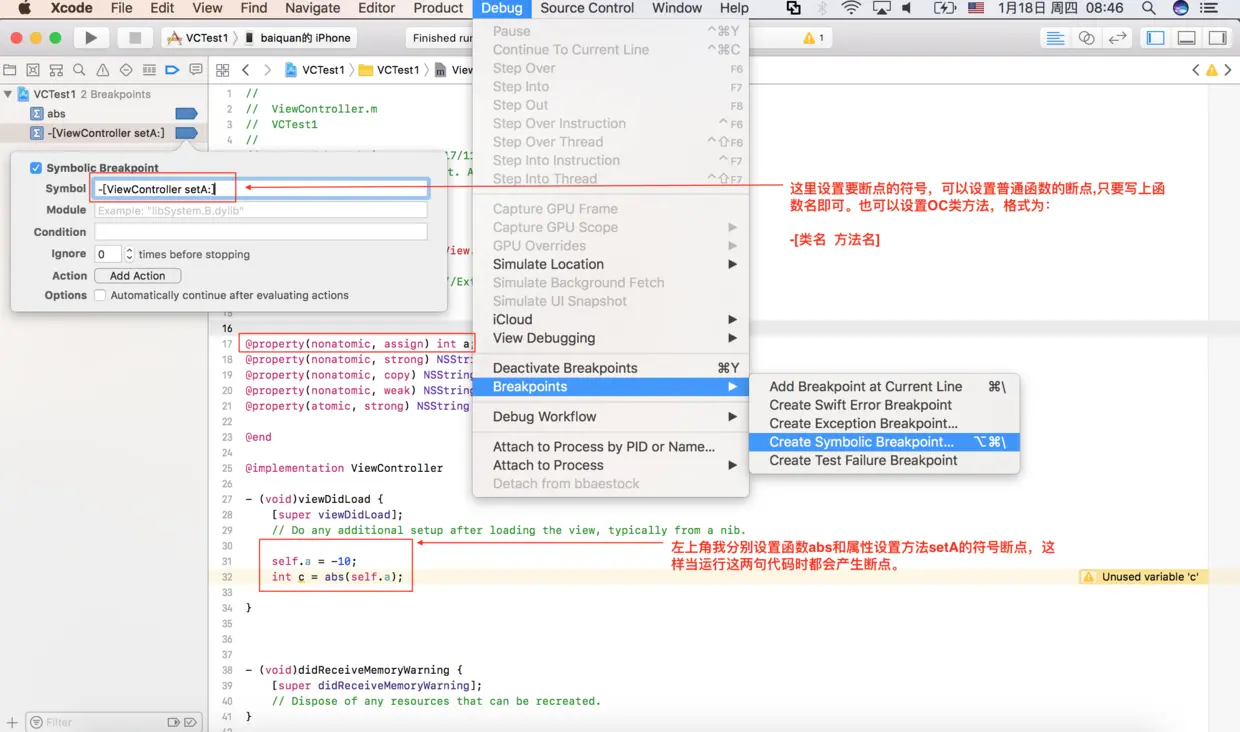Screen dimensions: 1240x732
Task: Jump to previous issue arrow
Action: click(1196, 70)
